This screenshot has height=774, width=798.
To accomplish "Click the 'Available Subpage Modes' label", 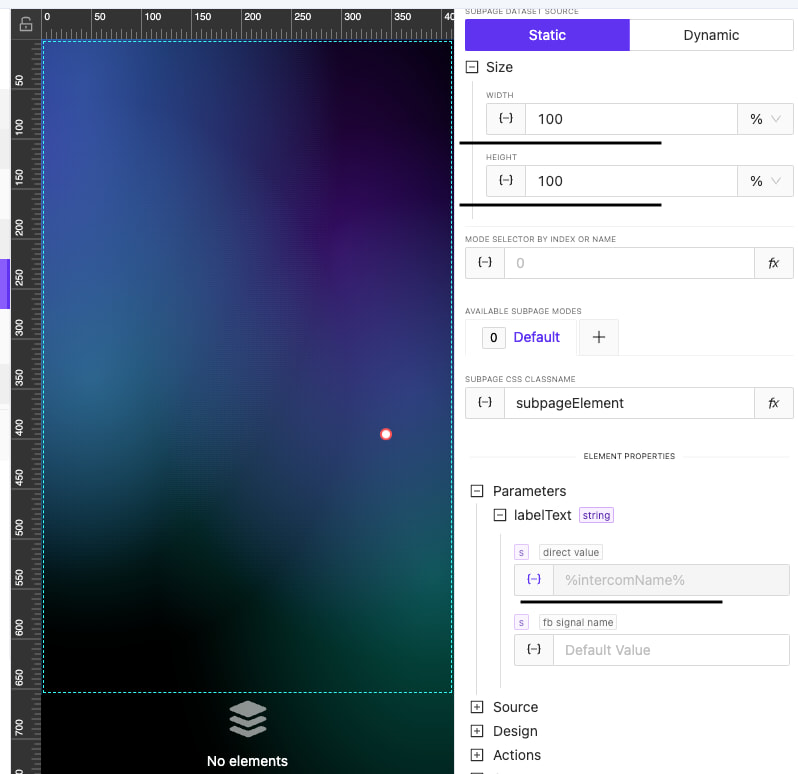I will (523, 311).
